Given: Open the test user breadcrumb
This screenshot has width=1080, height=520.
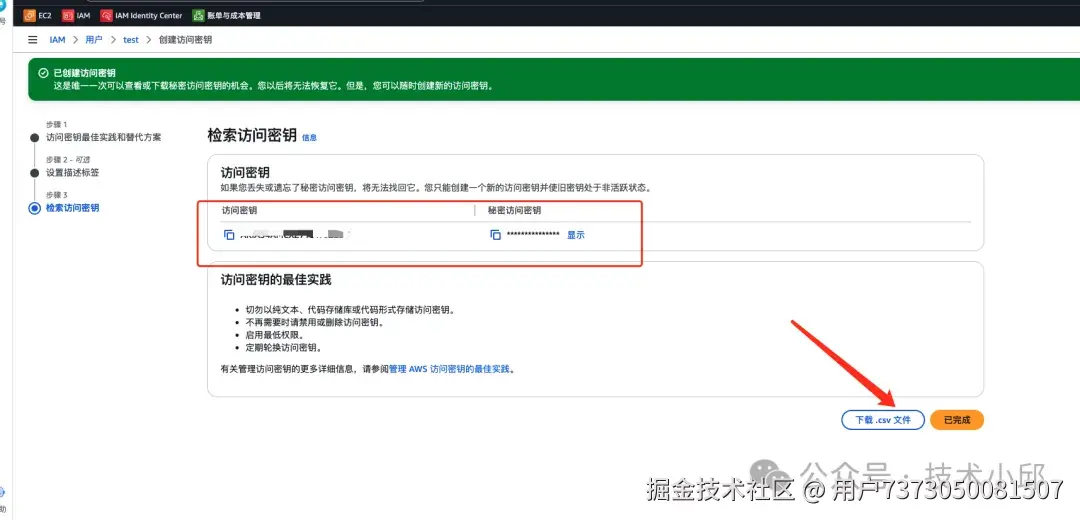Looking at the screenshot, I should click(x=131, y=40).
